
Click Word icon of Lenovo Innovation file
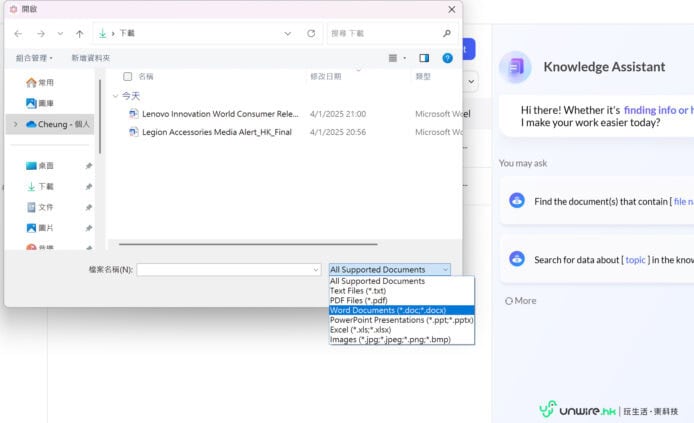pyautogui.click(x=133, y=114)
